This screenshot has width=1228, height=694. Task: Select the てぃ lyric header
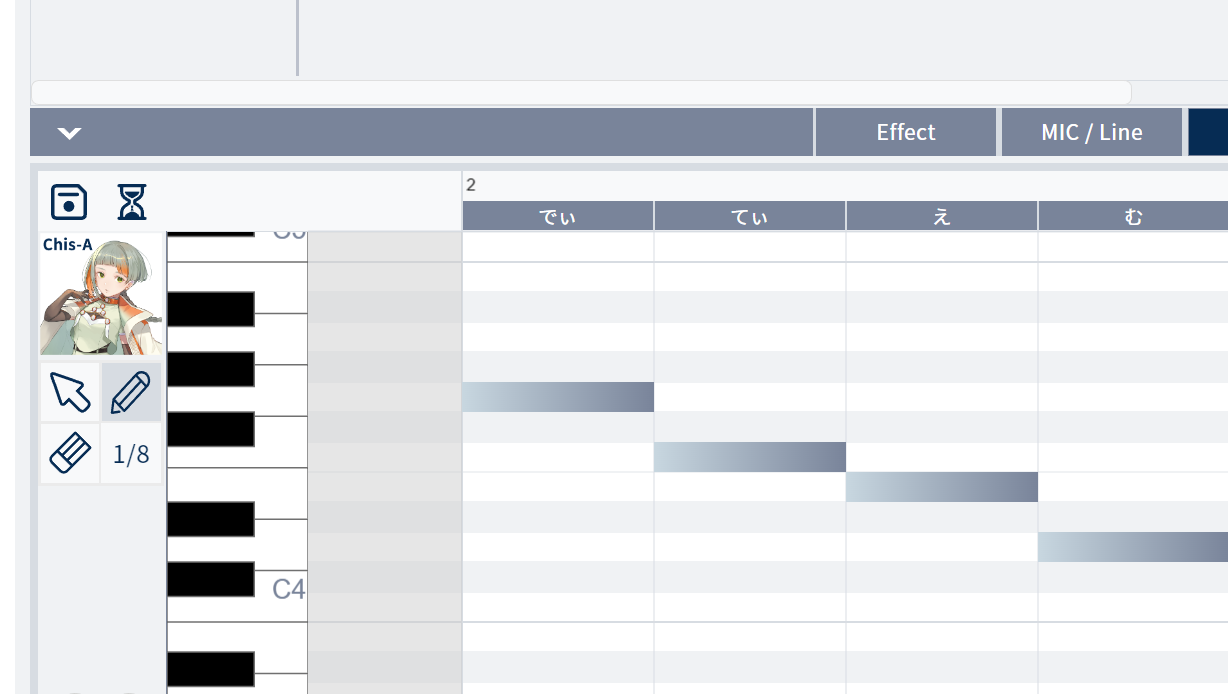[x=750, y=217]
